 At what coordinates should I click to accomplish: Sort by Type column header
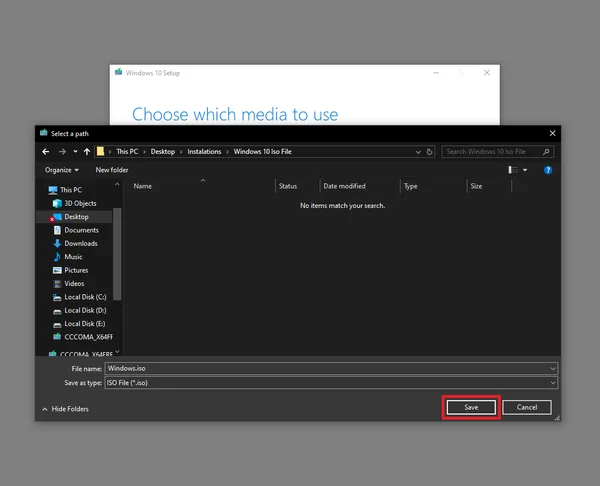(x=411, y=186)
